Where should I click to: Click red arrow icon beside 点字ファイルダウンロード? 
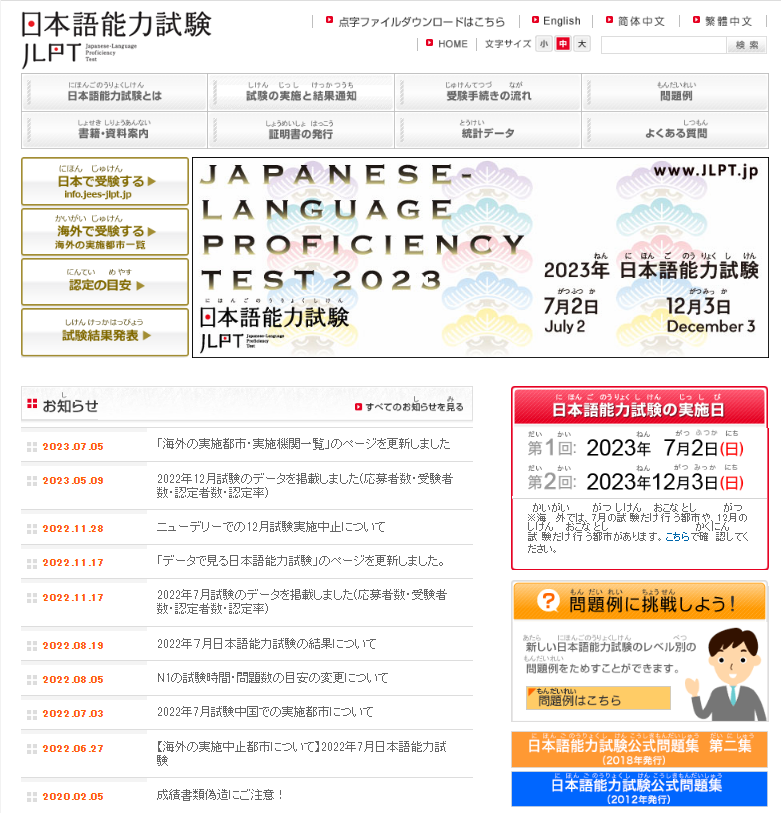(x=329, y=20)
